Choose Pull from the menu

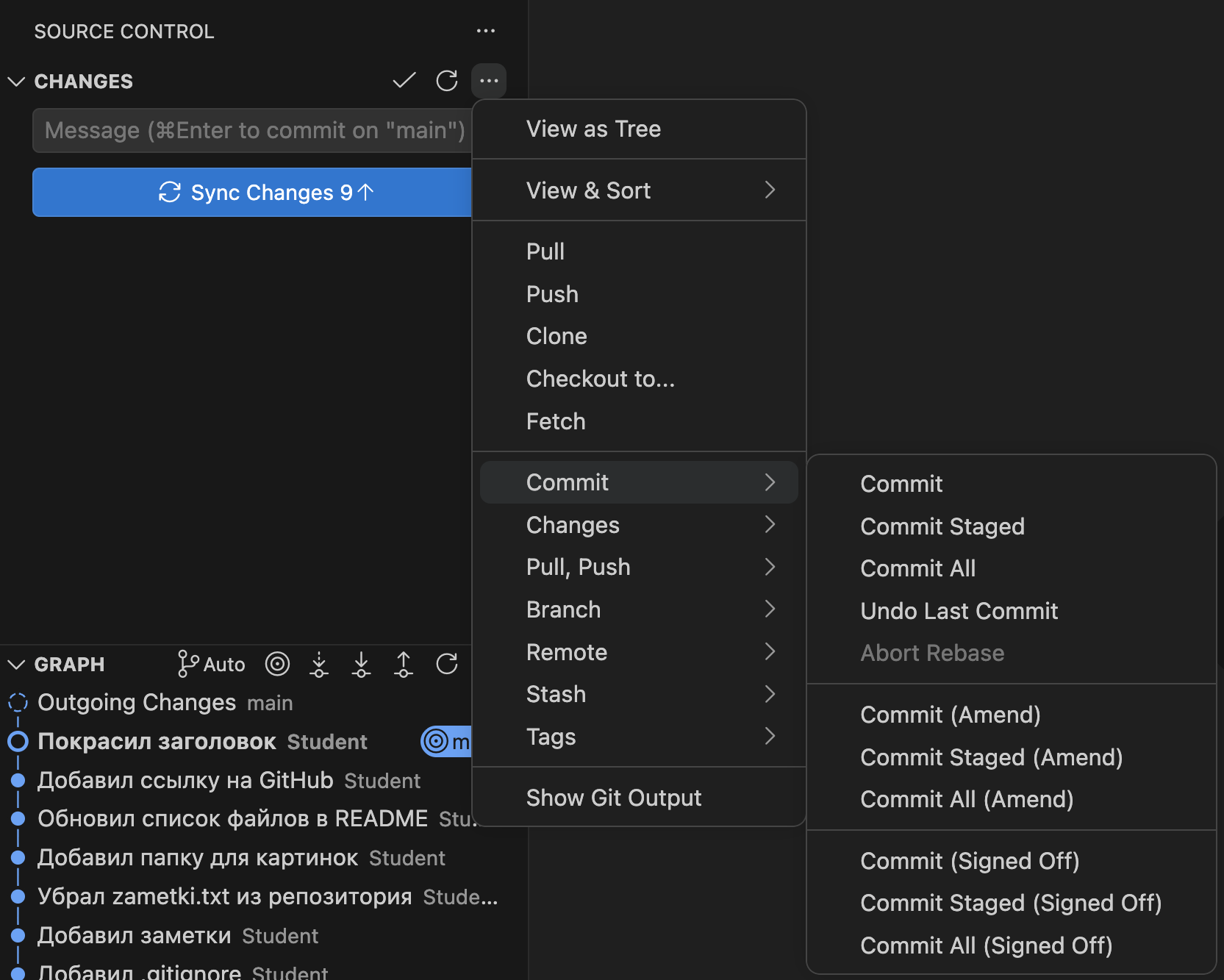pyautogui.click(x=639, y=251)
